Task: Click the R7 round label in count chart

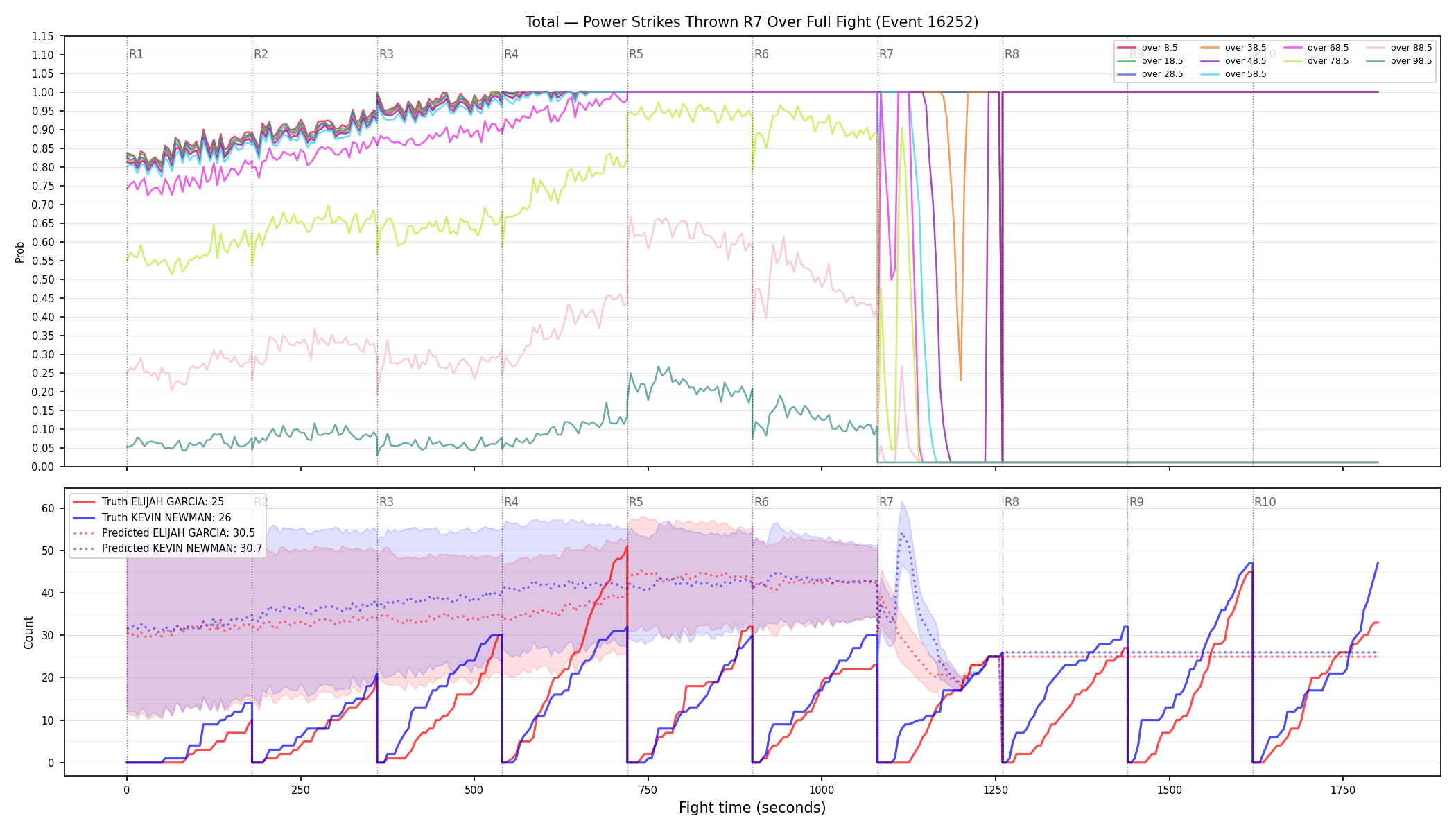Action: [x=886, y=502]
